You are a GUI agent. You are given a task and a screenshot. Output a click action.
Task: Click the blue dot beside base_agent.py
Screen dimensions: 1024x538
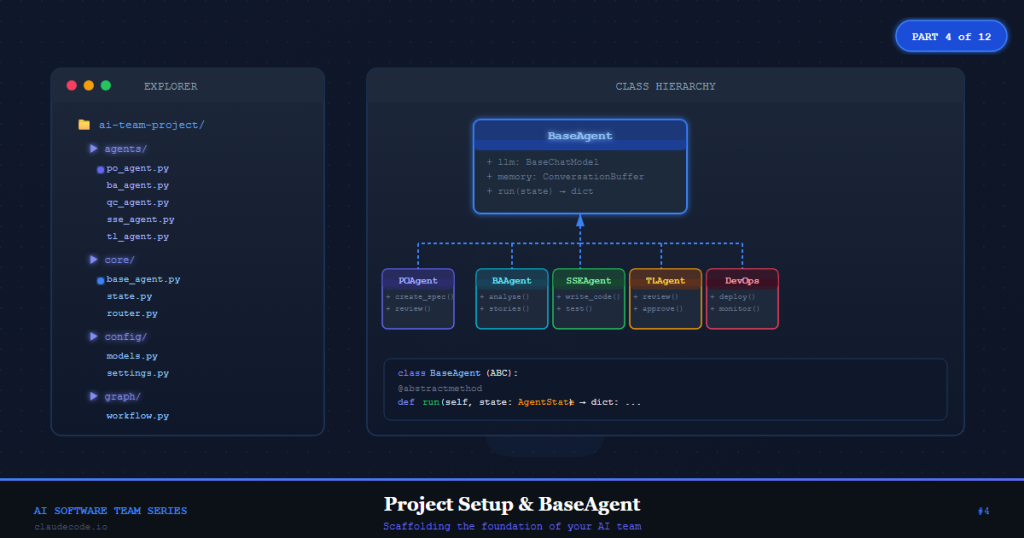pyautogui.click(x=101, y=281)
